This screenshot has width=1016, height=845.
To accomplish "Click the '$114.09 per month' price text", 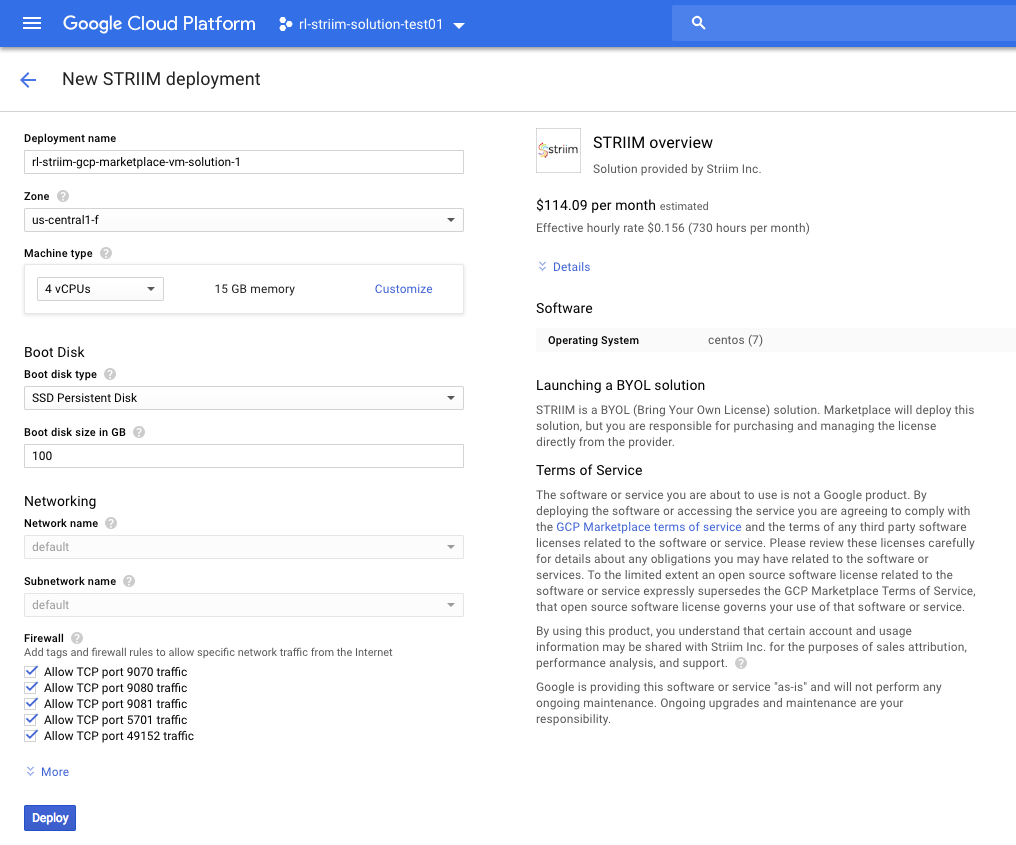I will coord(595,205).
